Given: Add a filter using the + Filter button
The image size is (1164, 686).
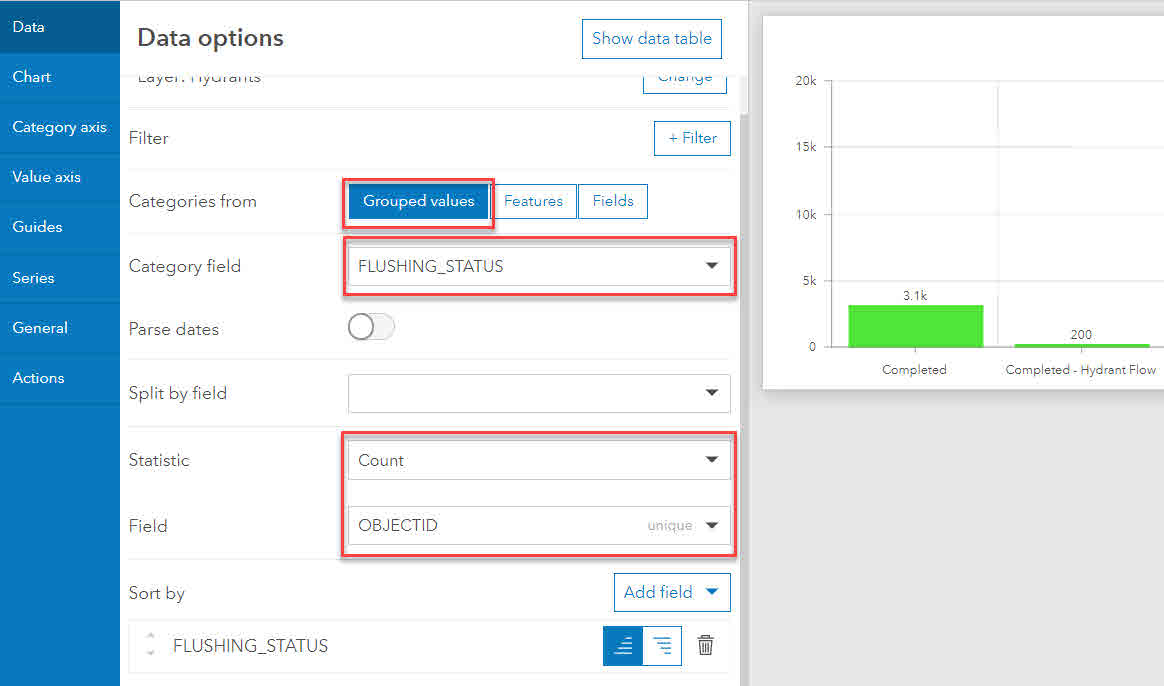Looking at the screenshot, I should 692,138.
